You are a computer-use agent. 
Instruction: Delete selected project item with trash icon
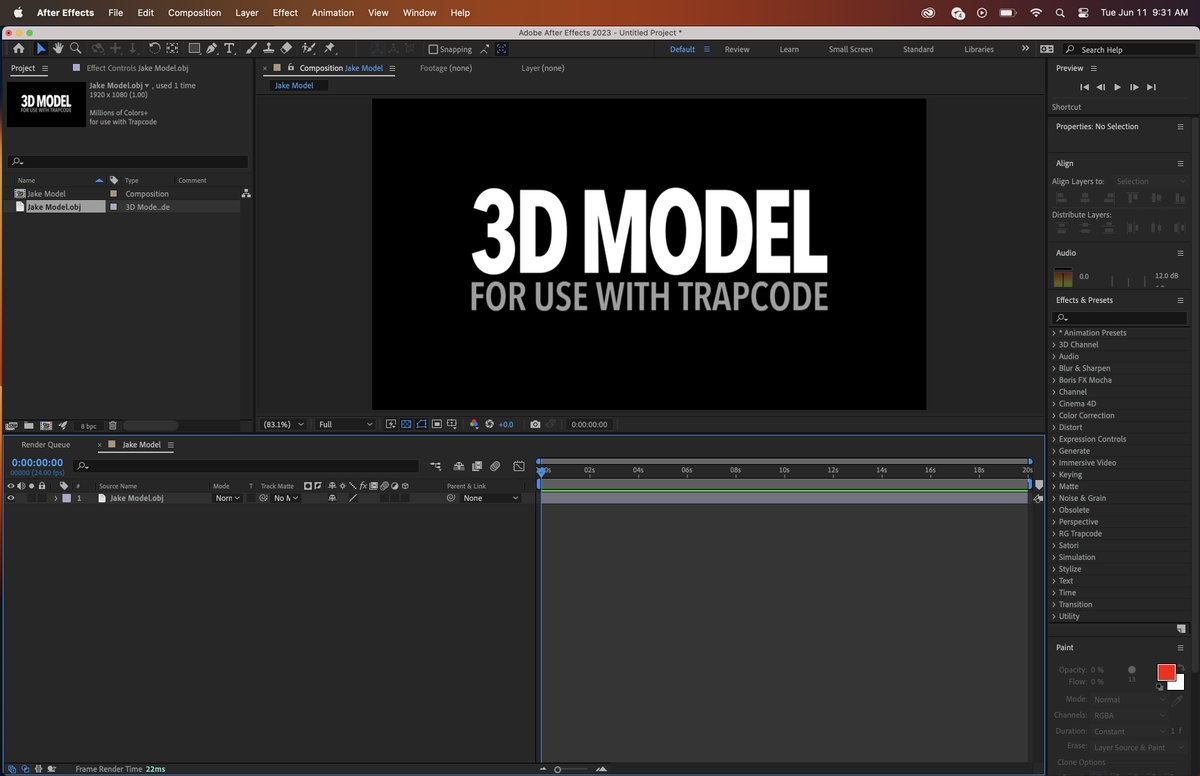[x=112, y=426]
